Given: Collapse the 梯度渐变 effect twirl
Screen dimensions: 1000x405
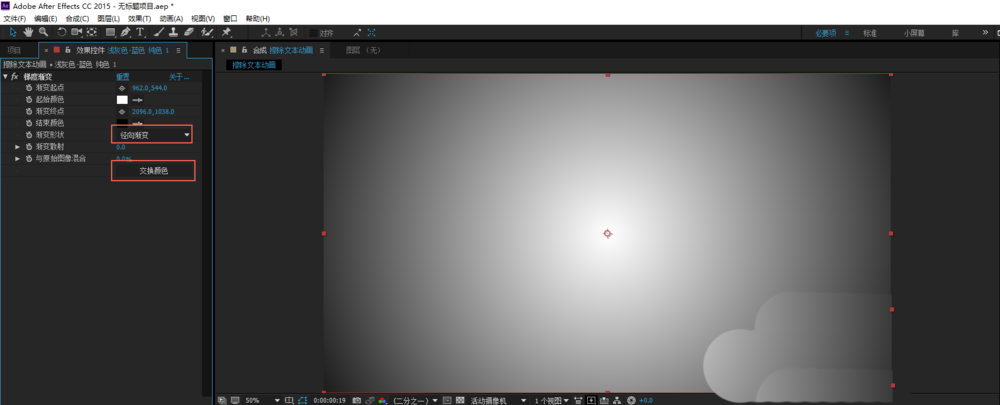Looking at the screenshot, I should point(6,77).
